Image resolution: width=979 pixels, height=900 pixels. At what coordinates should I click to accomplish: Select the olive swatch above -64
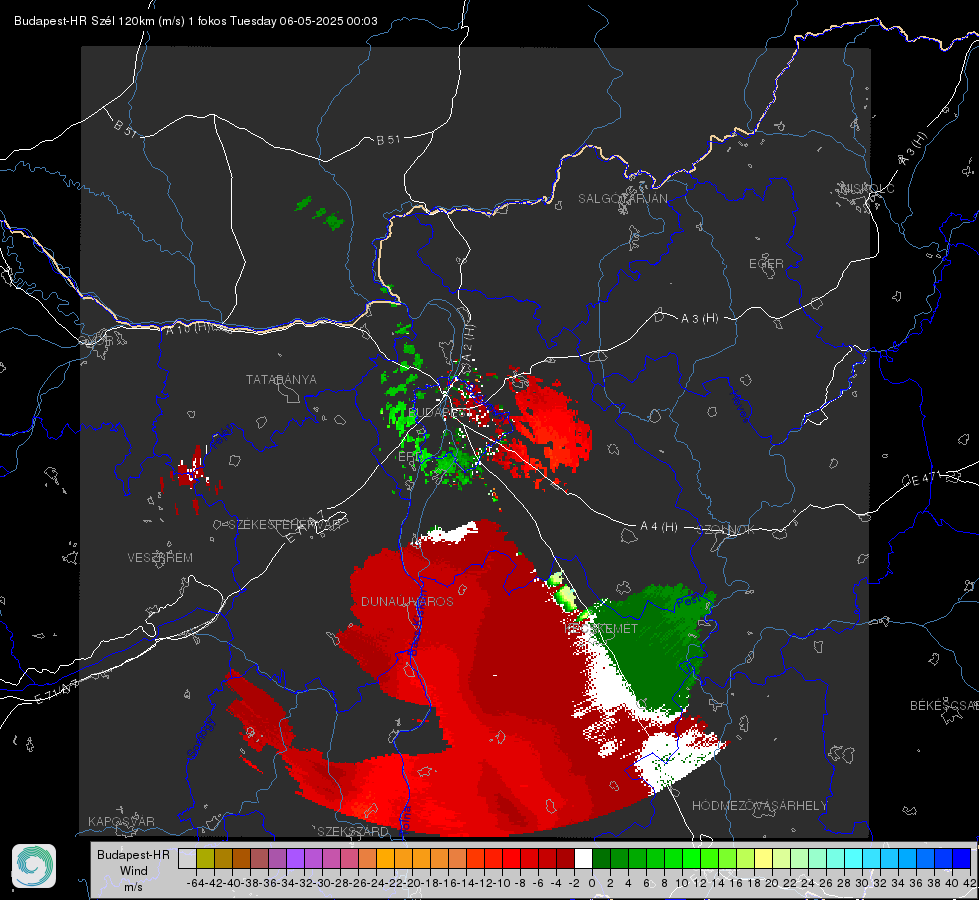click(205, 859)
